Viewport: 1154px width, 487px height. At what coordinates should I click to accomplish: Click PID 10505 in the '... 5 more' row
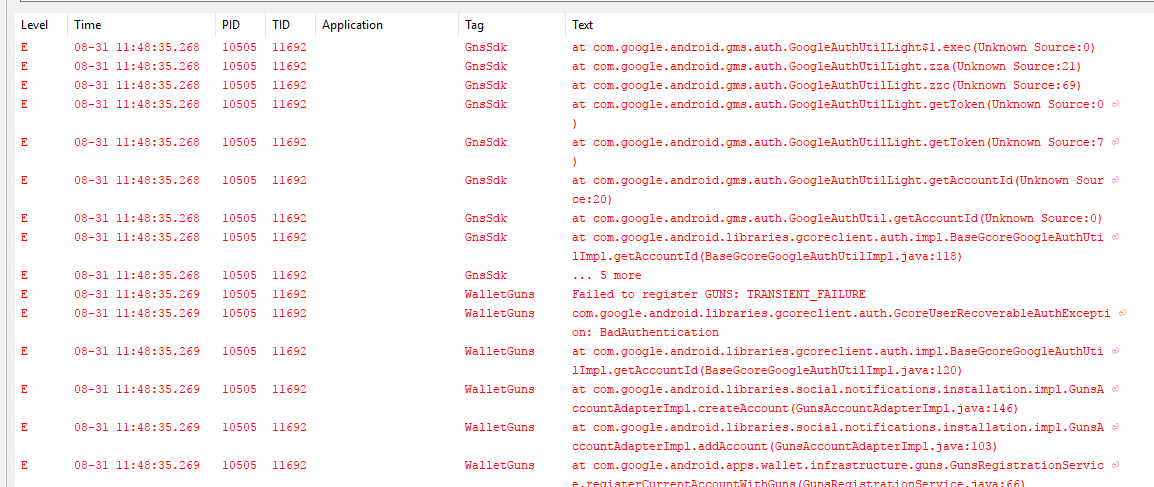point(240,275)
